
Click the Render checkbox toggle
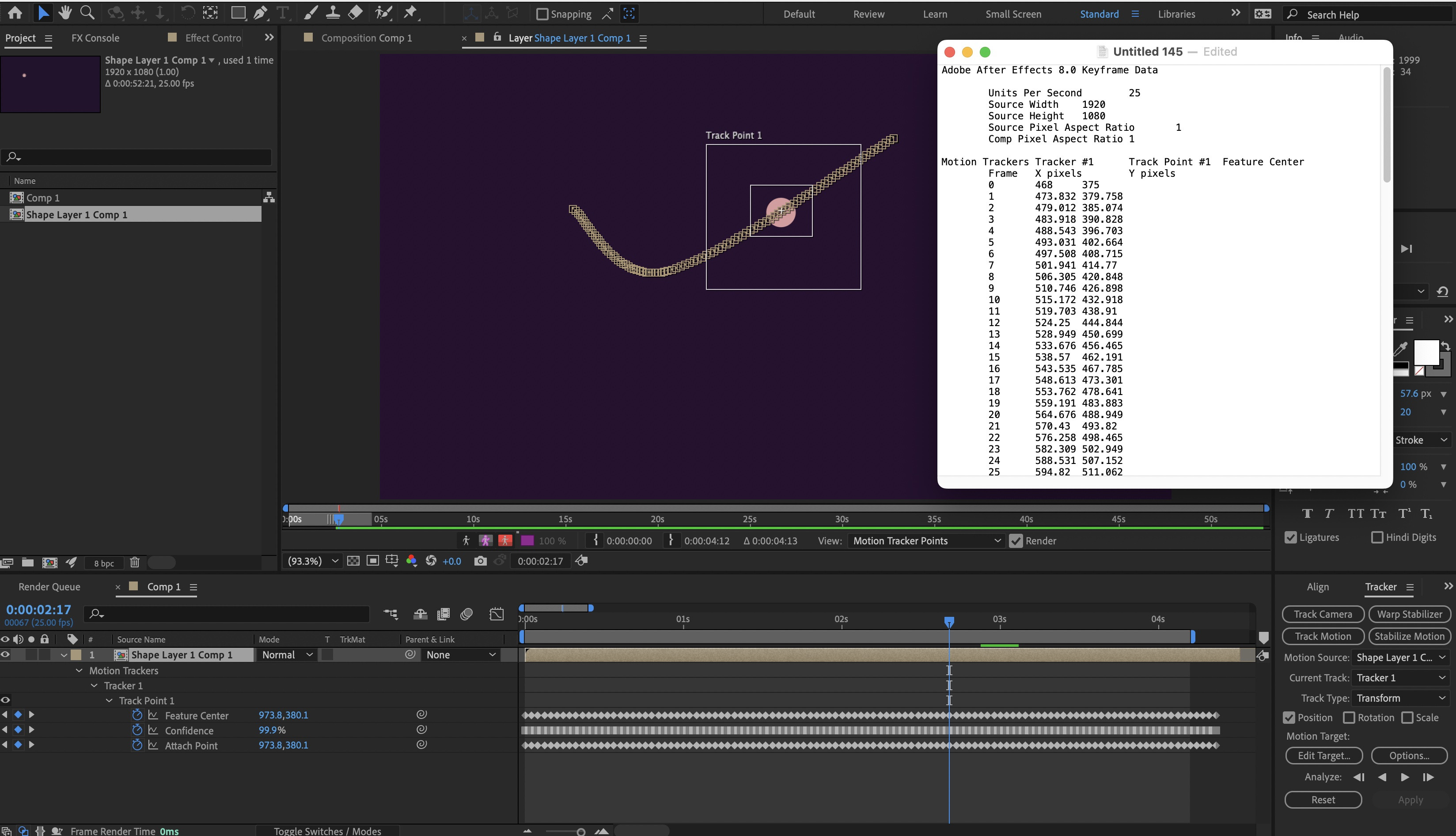(1016, 540)
